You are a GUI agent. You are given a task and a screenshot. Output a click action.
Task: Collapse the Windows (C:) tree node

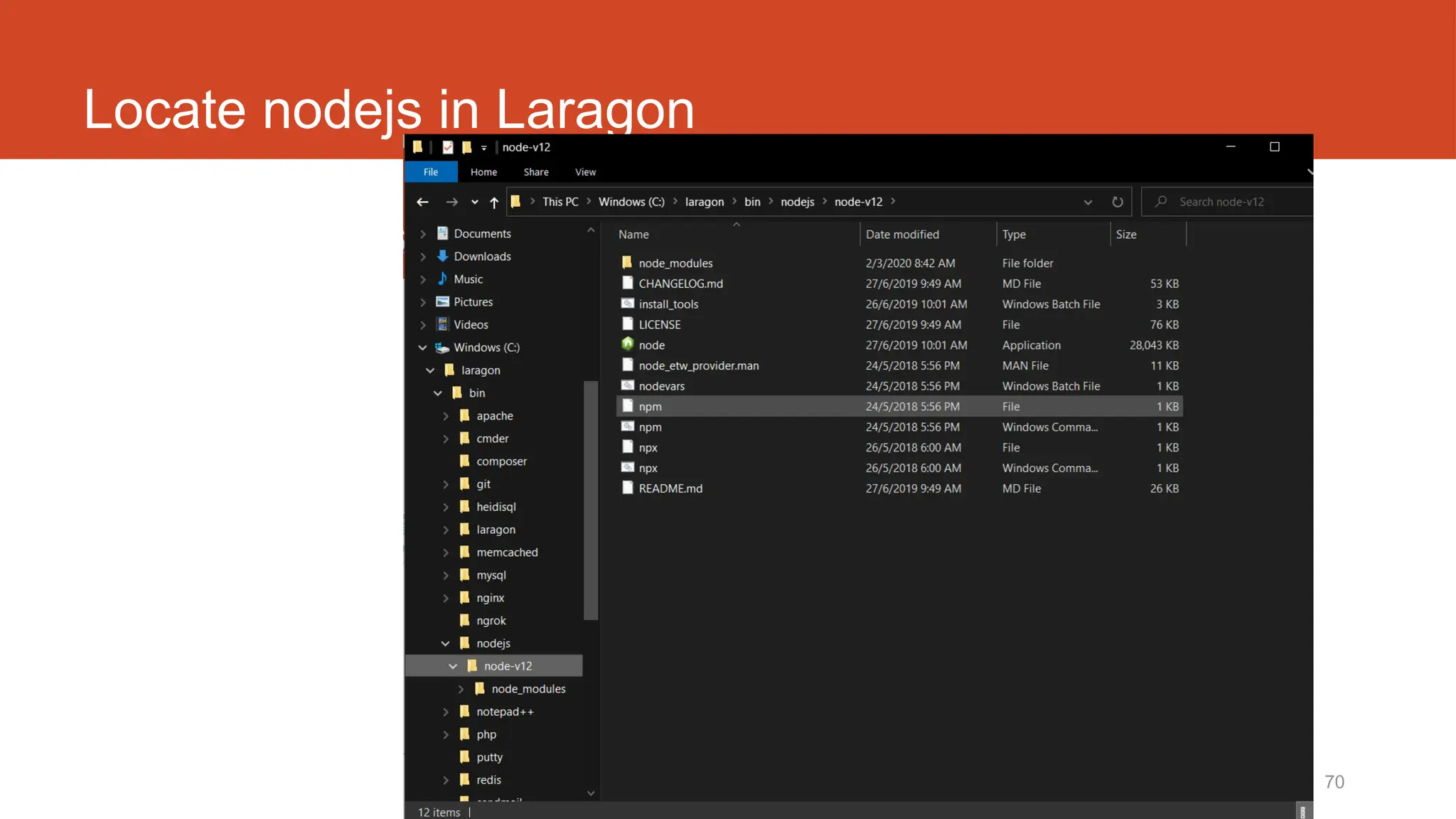tap(423, 348)
